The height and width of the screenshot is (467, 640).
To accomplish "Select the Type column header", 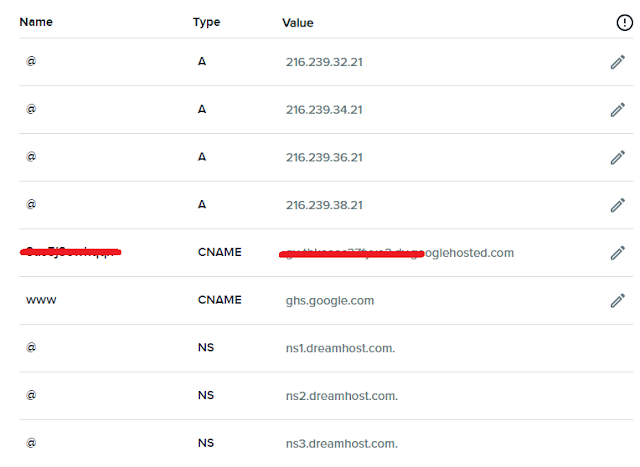I will 207,22.
